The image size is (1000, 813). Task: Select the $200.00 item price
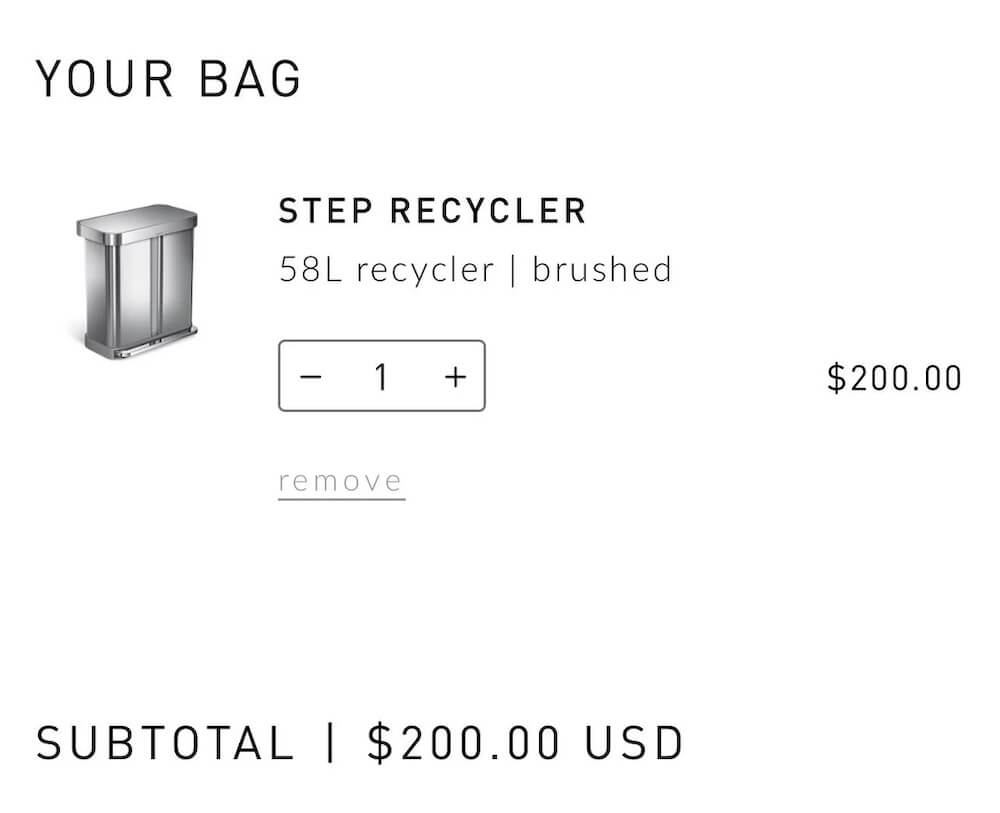893,377
